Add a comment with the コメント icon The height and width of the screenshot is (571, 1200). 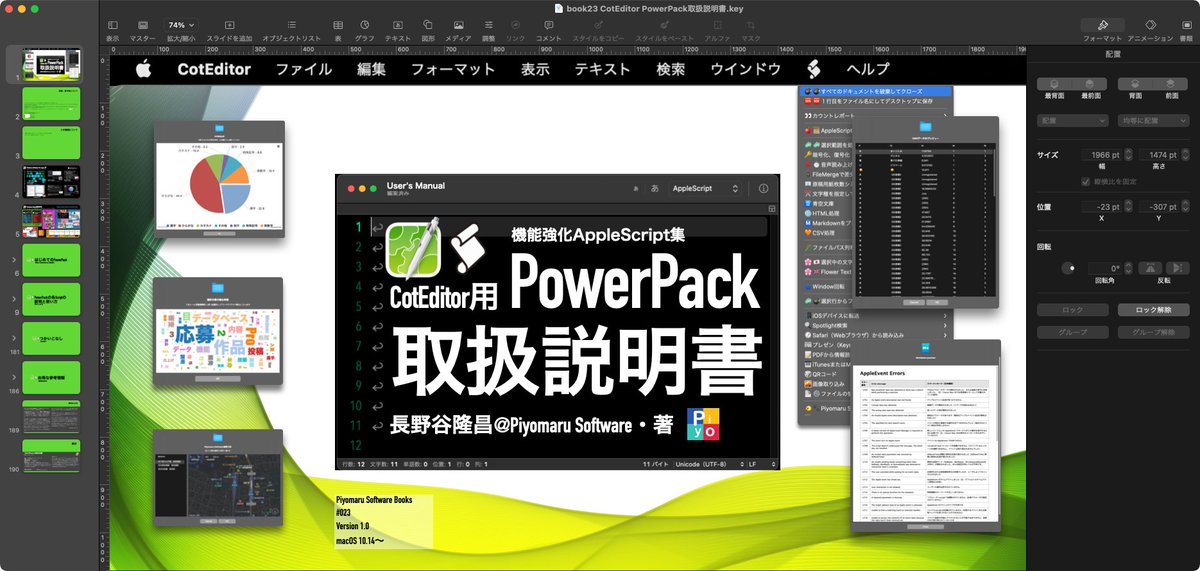[x=548, y=24]
